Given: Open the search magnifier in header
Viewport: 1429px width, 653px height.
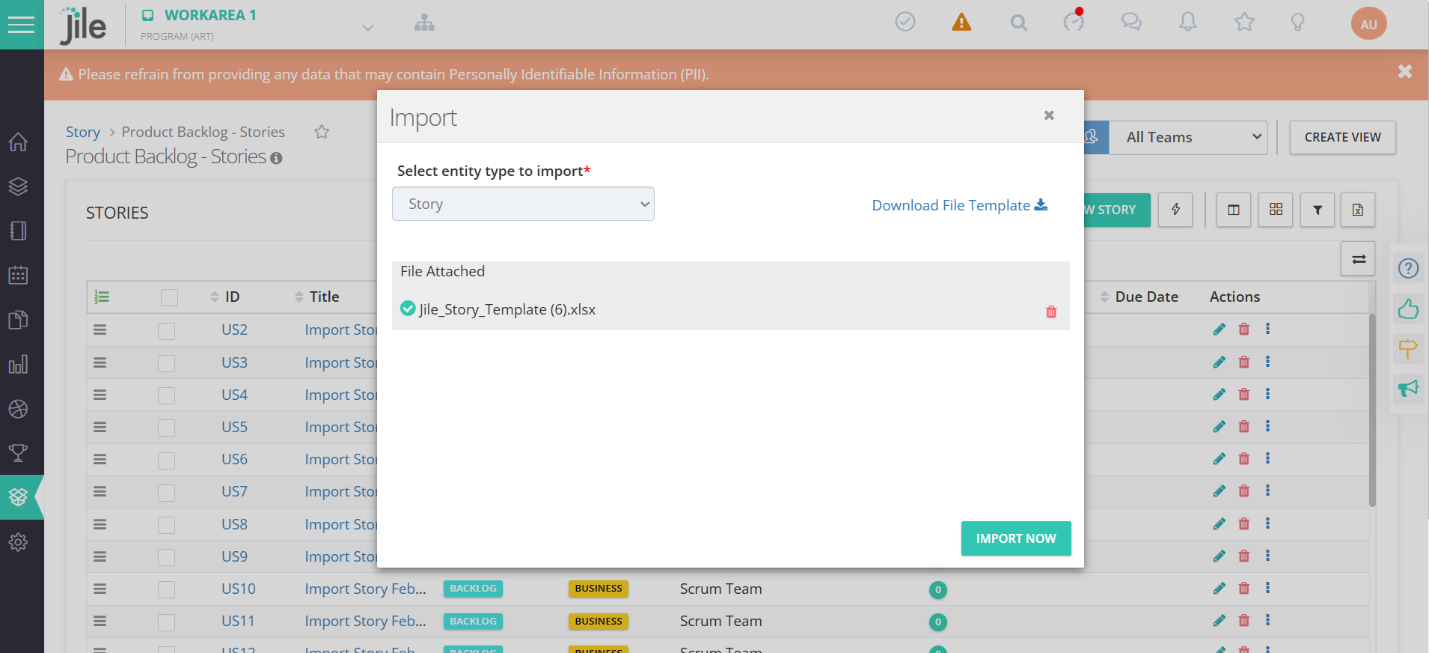Looking at the screenshot, I should point(1018,22).
